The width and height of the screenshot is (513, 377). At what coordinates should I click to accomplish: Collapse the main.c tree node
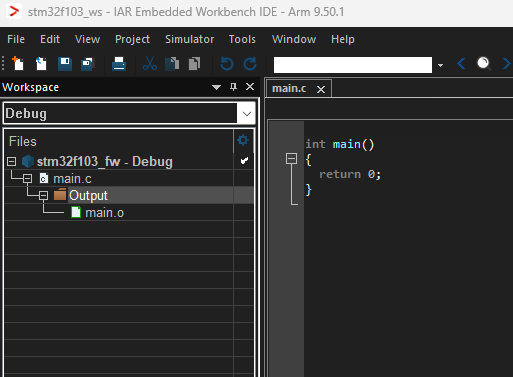pos(28,179)
